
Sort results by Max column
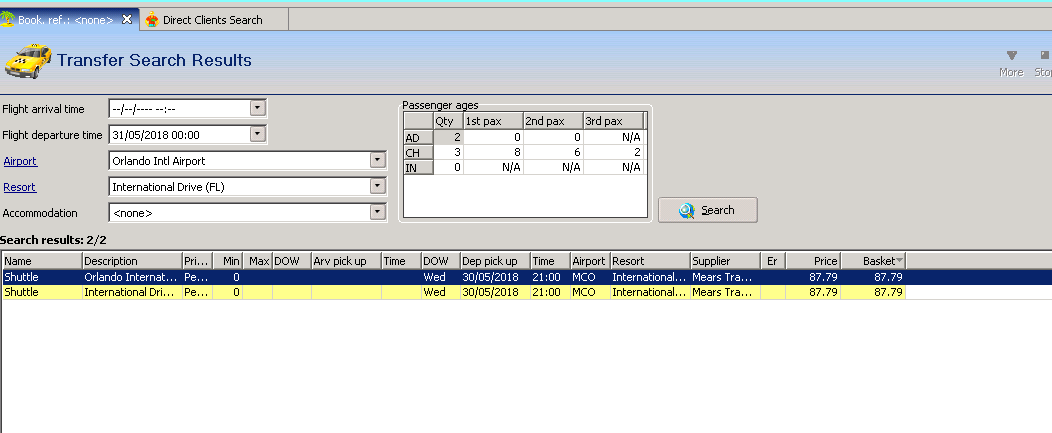click(x=258, y=261)
